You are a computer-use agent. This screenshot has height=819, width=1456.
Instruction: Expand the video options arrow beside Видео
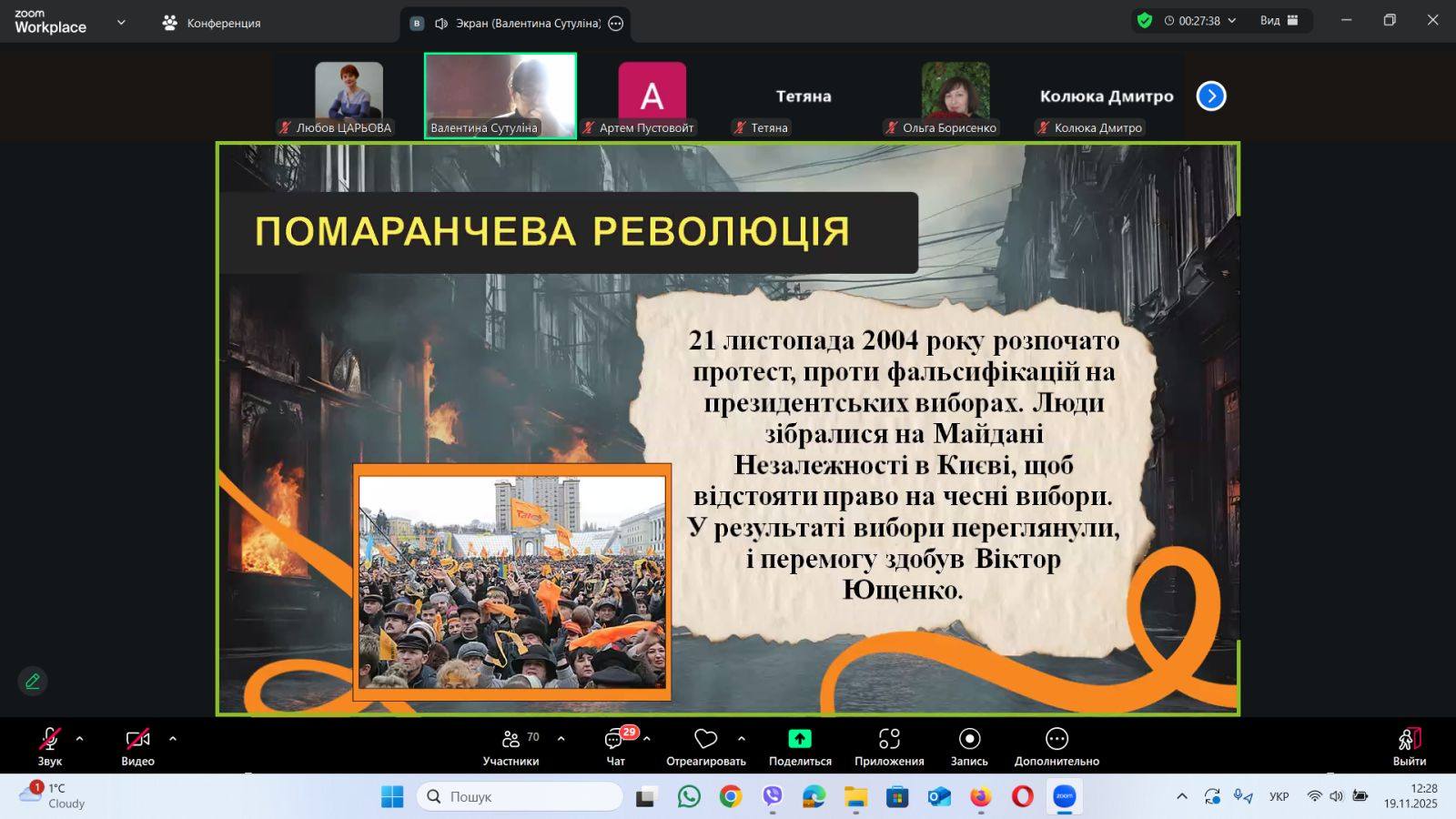173,739
